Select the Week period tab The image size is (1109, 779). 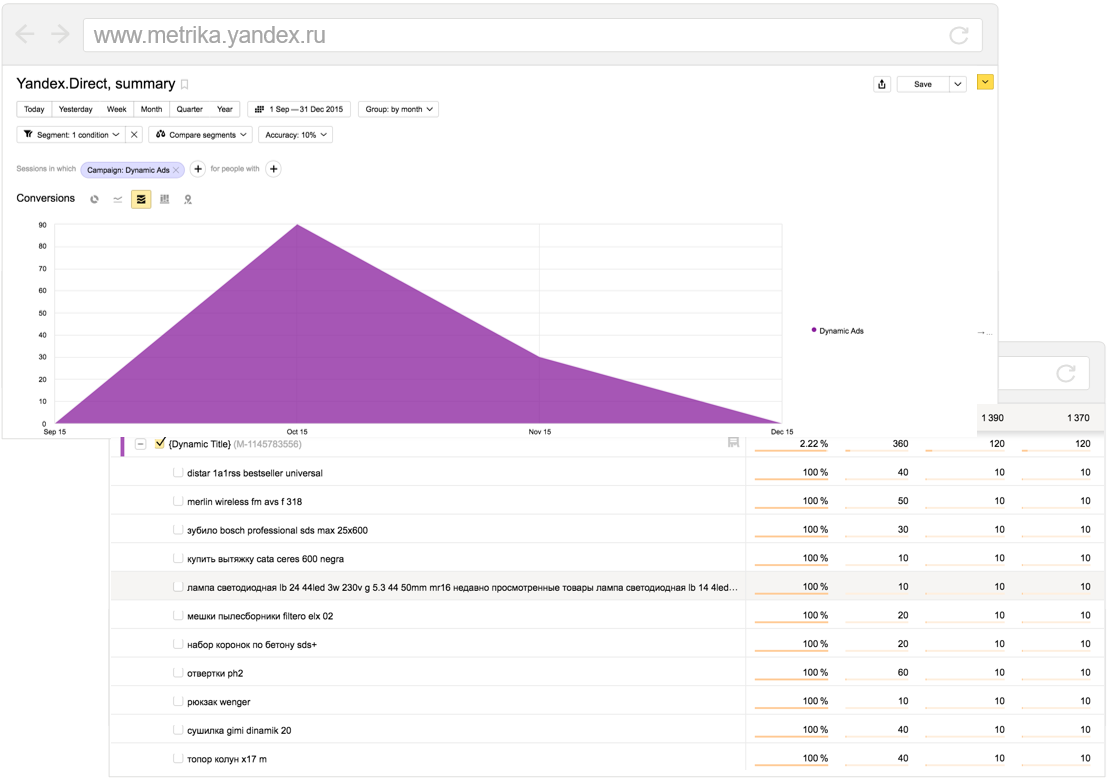(117, 109)
